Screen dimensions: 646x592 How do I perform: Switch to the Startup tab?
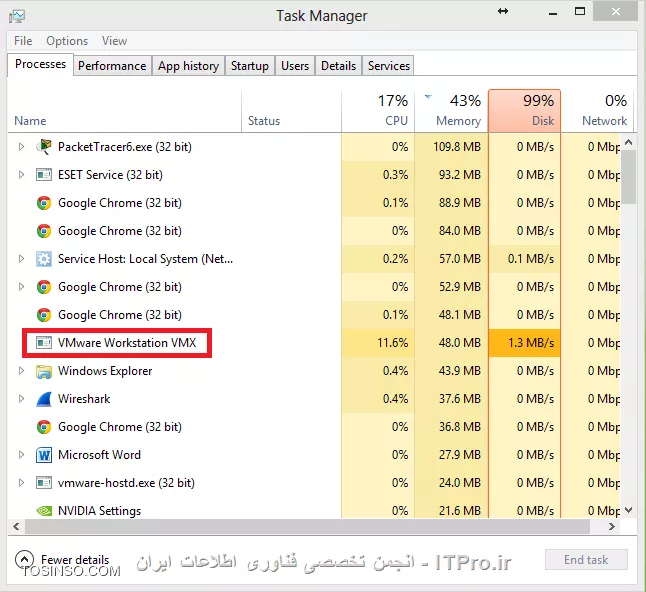point(250,66)
